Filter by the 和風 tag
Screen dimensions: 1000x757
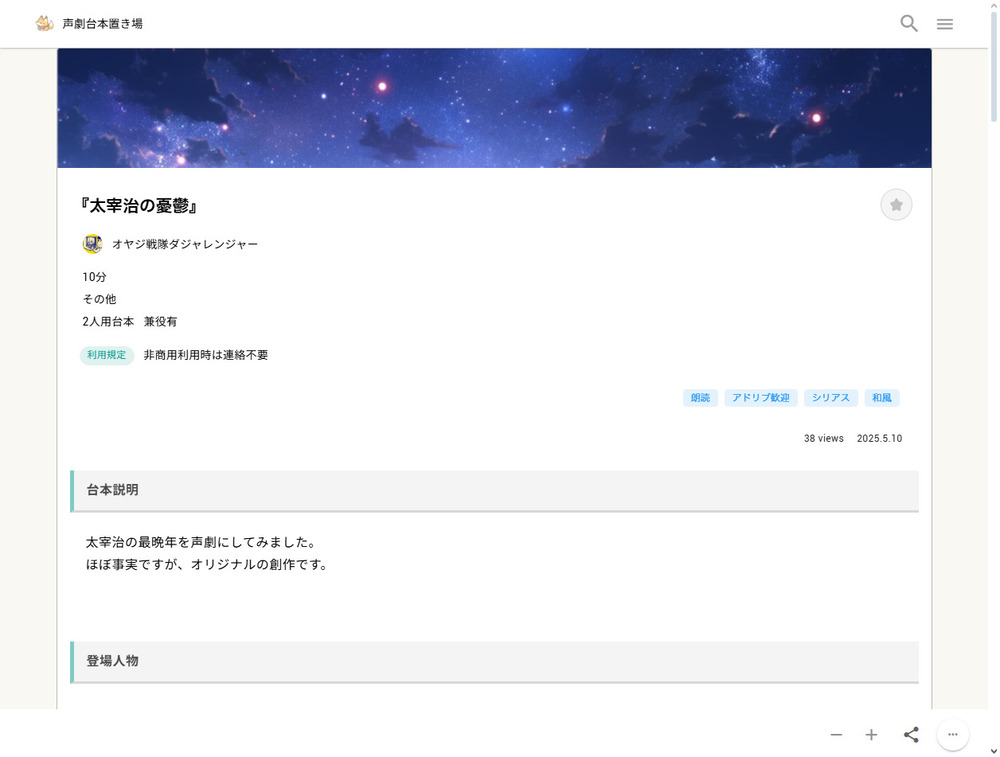tap(881, 398)
